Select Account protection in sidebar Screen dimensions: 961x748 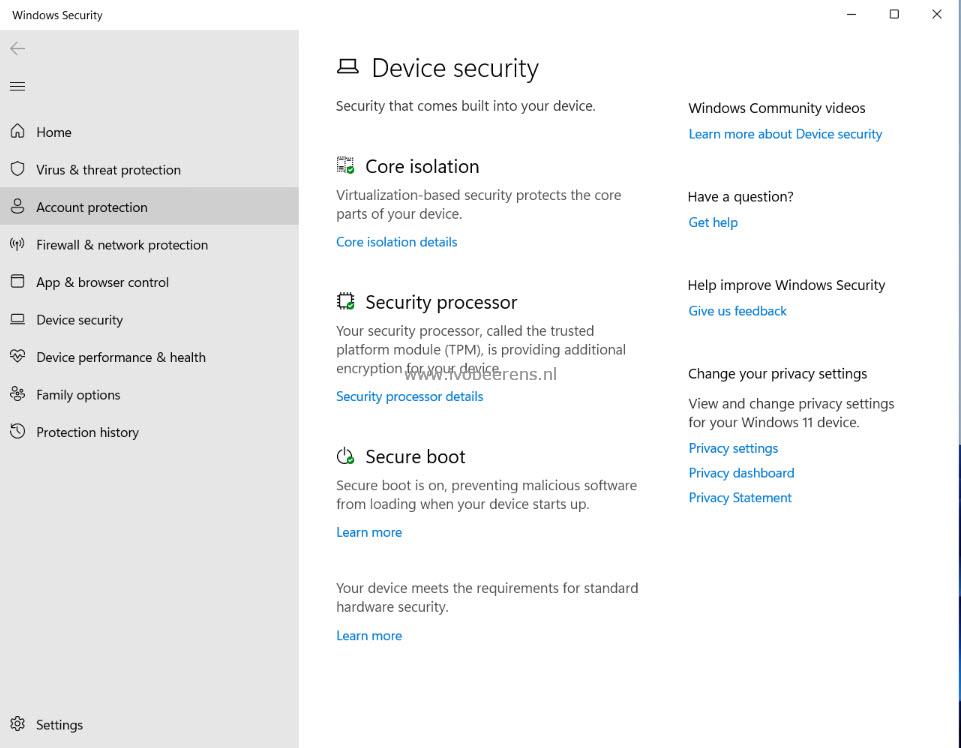92,207
